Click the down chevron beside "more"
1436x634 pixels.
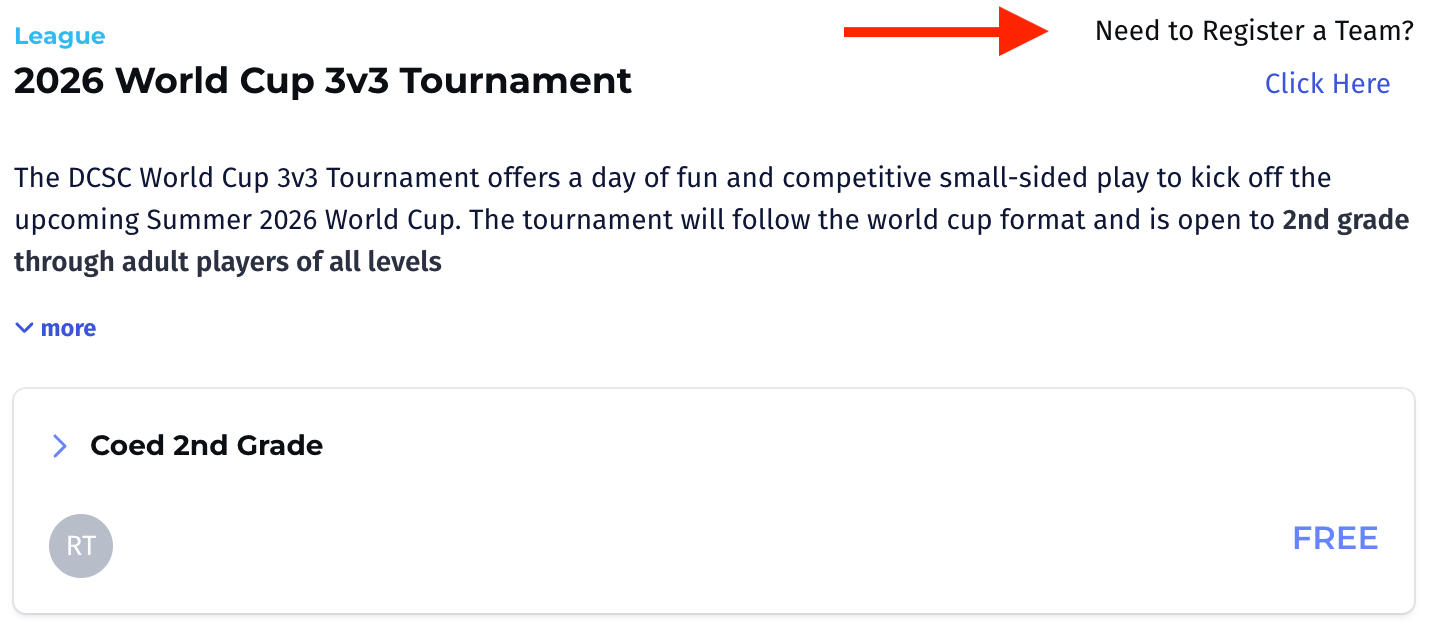click(x=25, y=328)
